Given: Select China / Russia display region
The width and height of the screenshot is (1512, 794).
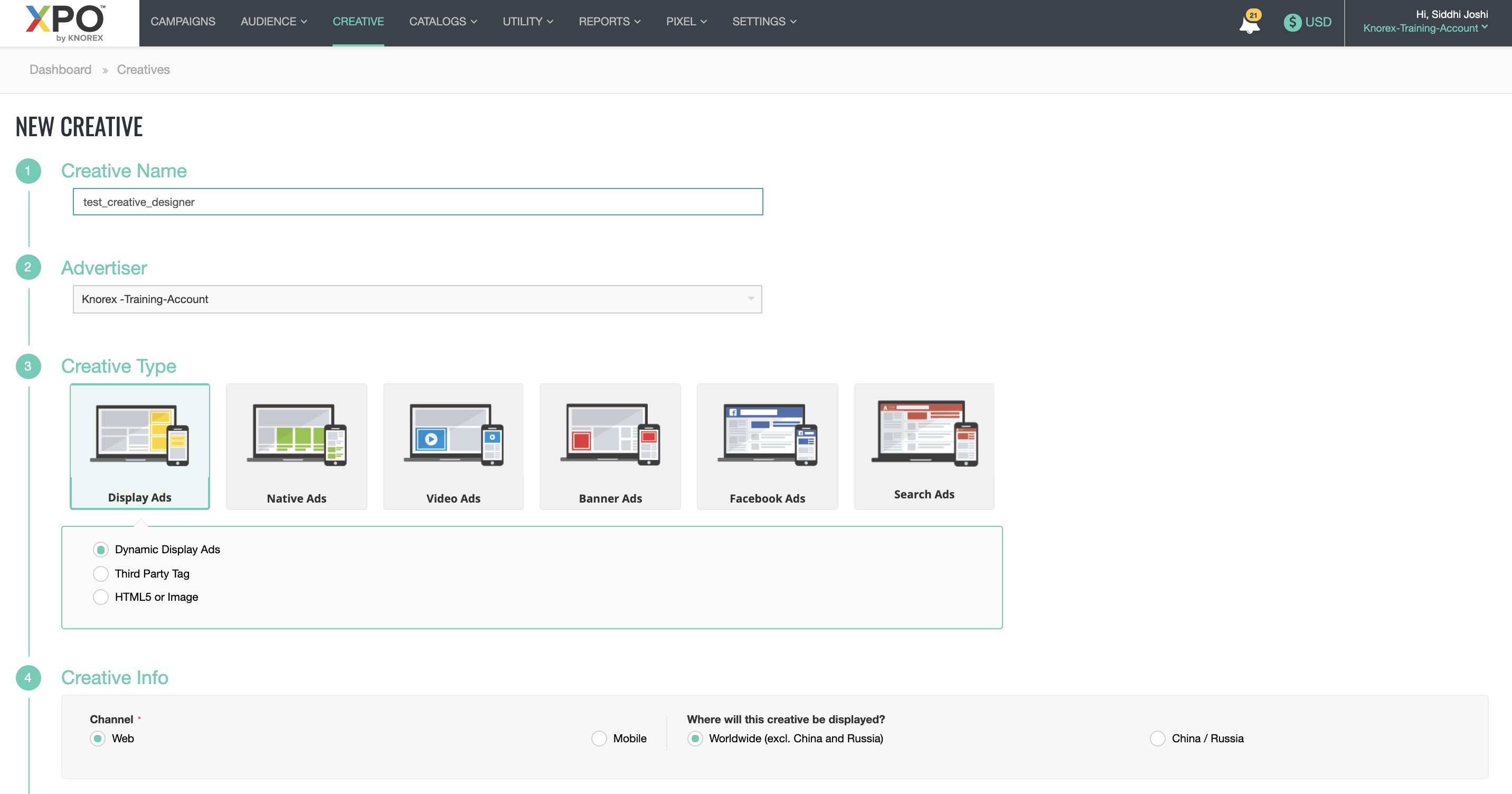Looking at the screenshot, I should tap(1157, 738).
